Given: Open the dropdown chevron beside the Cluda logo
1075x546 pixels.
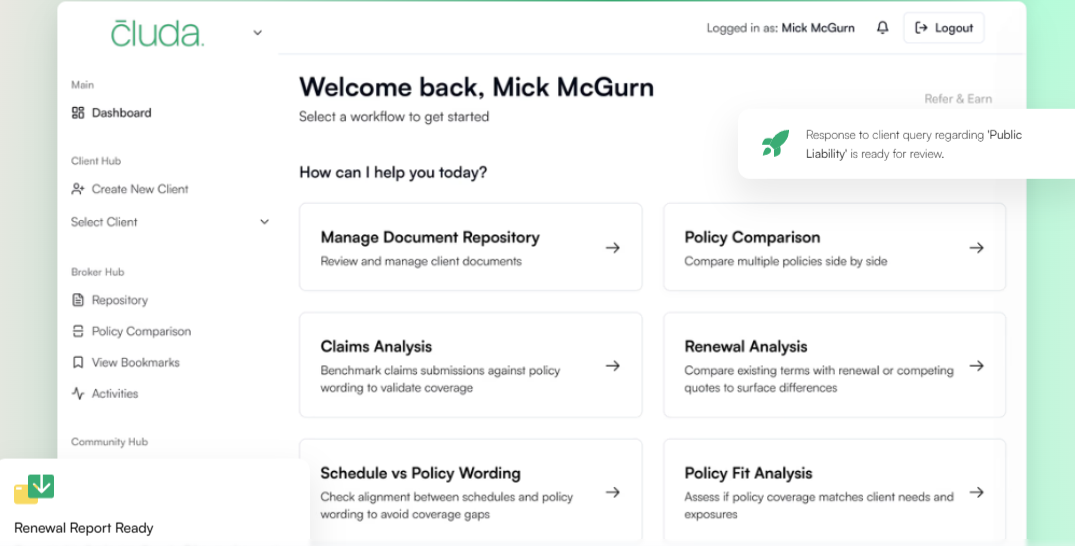Looking at the screenshot, I should (257, 33).
